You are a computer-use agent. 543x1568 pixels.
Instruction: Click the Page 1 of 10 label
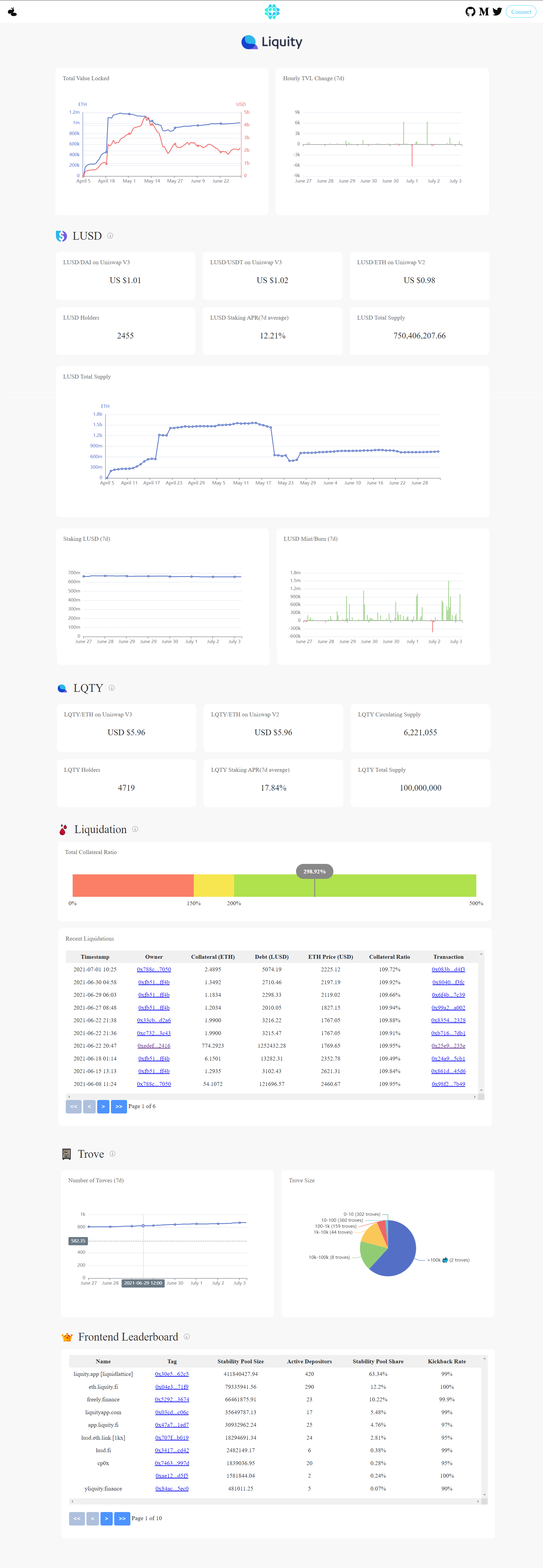point(147,1518)
